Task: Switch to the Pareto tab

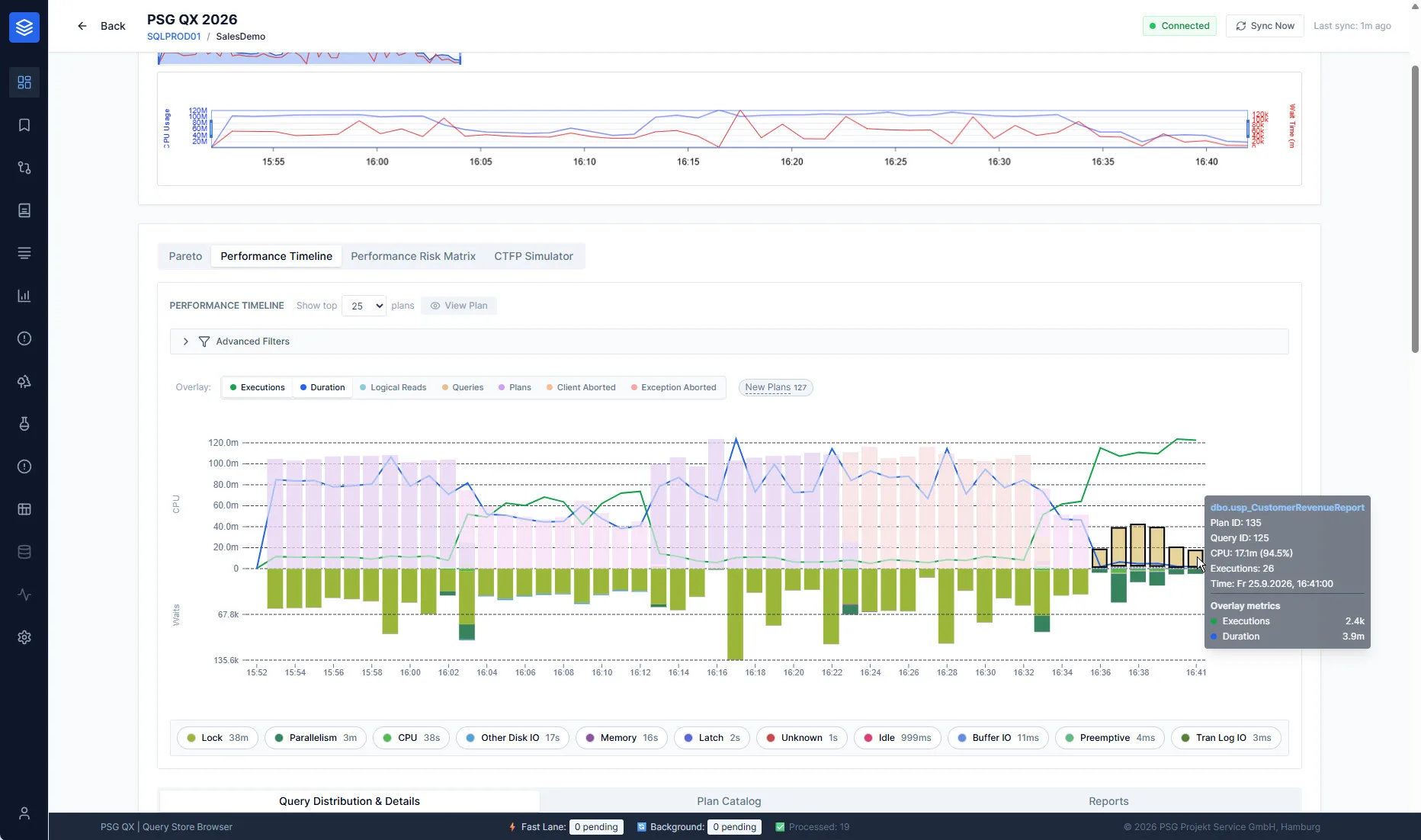Action: (x=185, y=256)
